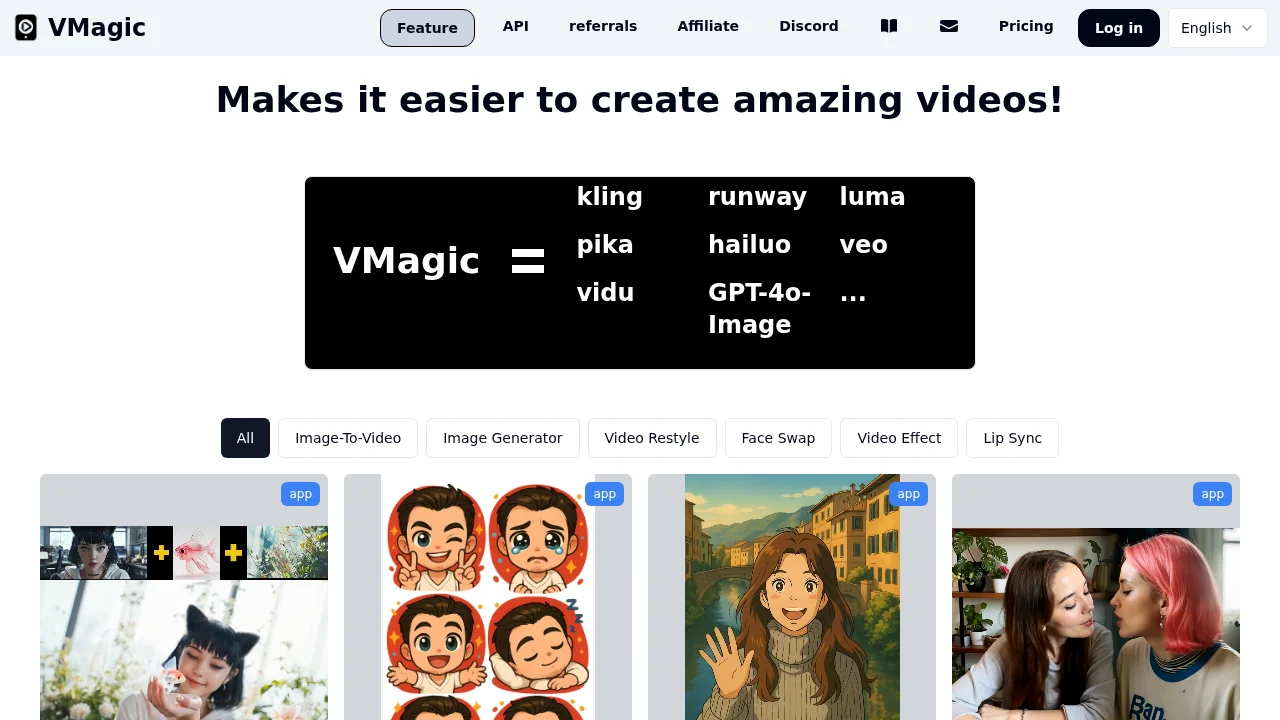Viewport: 1280px width, 720px height.
Task: Open the API menu item
Action: click(x=515, y=26)
